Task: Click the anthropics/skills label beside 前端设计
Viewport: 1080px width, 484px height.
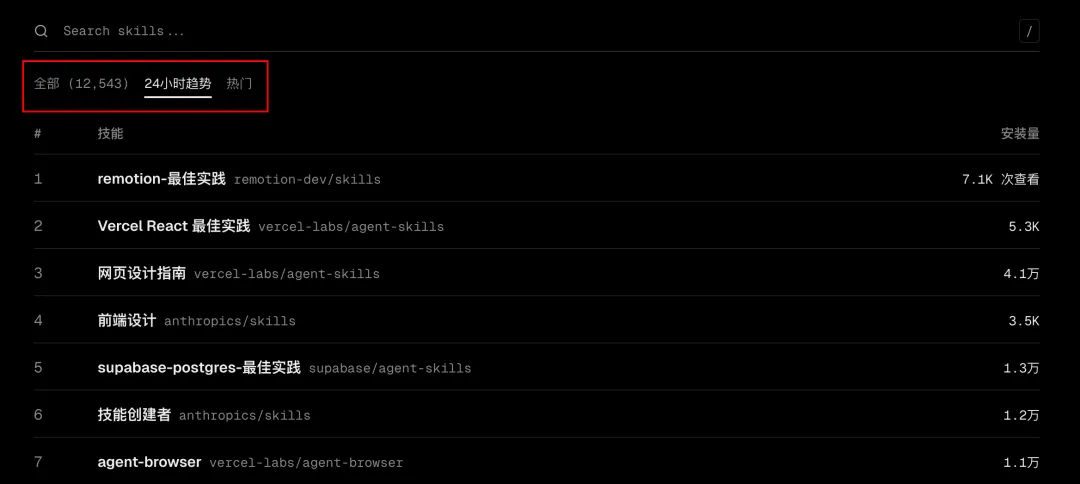Action: pos(229,322)
